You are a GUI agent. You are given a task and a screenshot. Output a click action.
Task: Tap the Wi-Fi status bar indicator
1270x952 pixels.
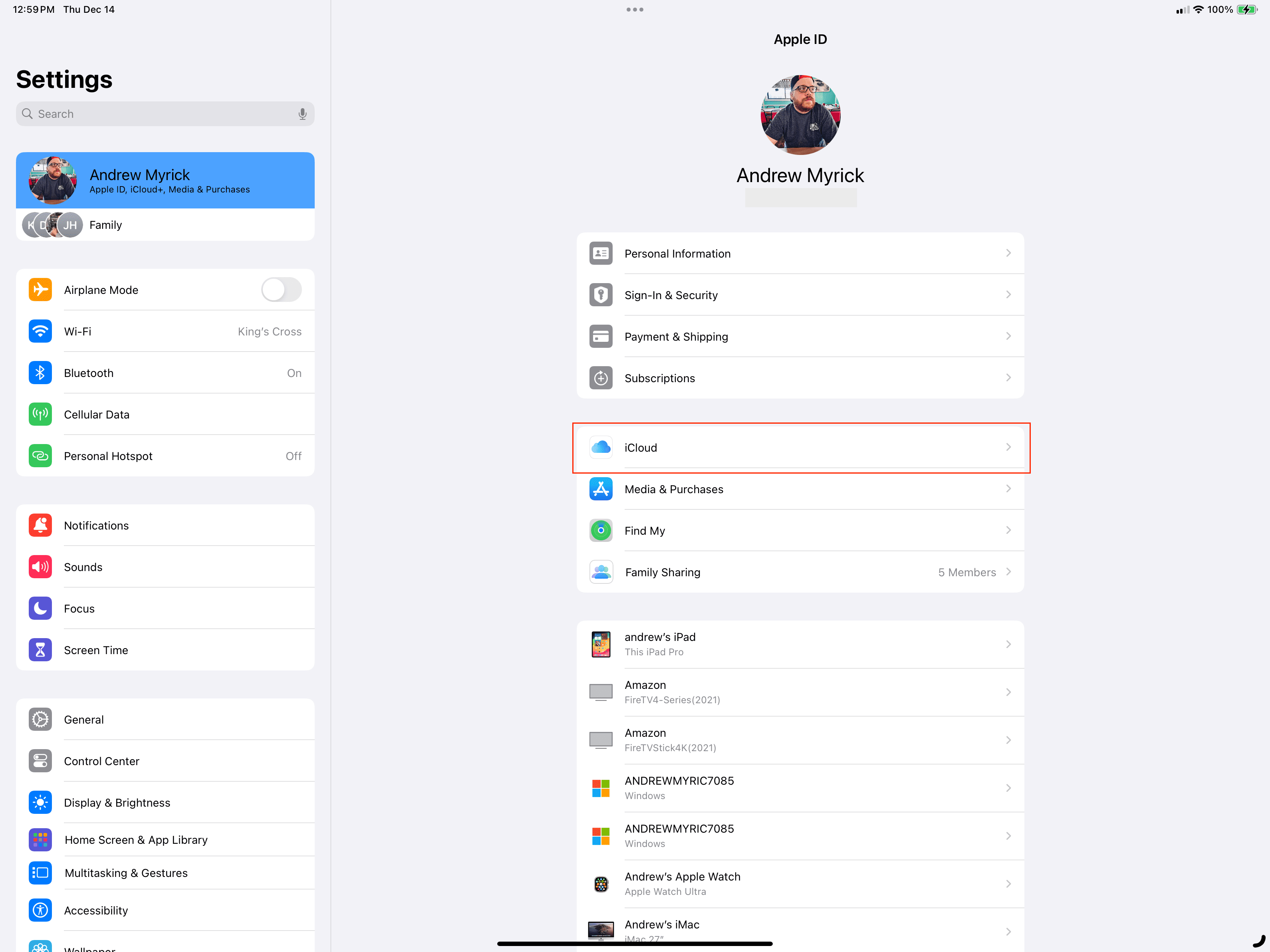coord(1198,9)
